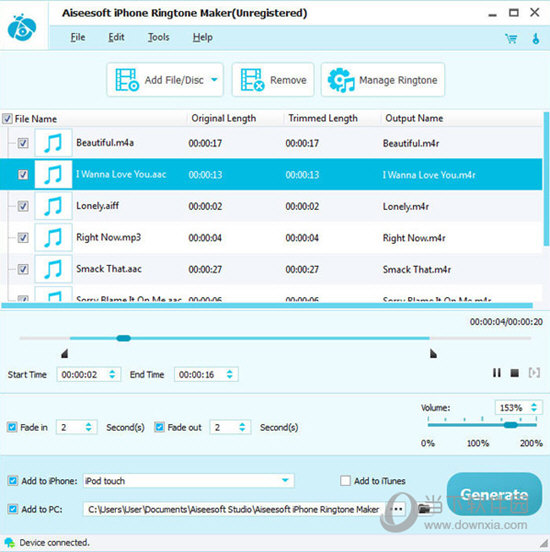
Task: Click the Original Length column header
Action: click(x=224, y=118)
